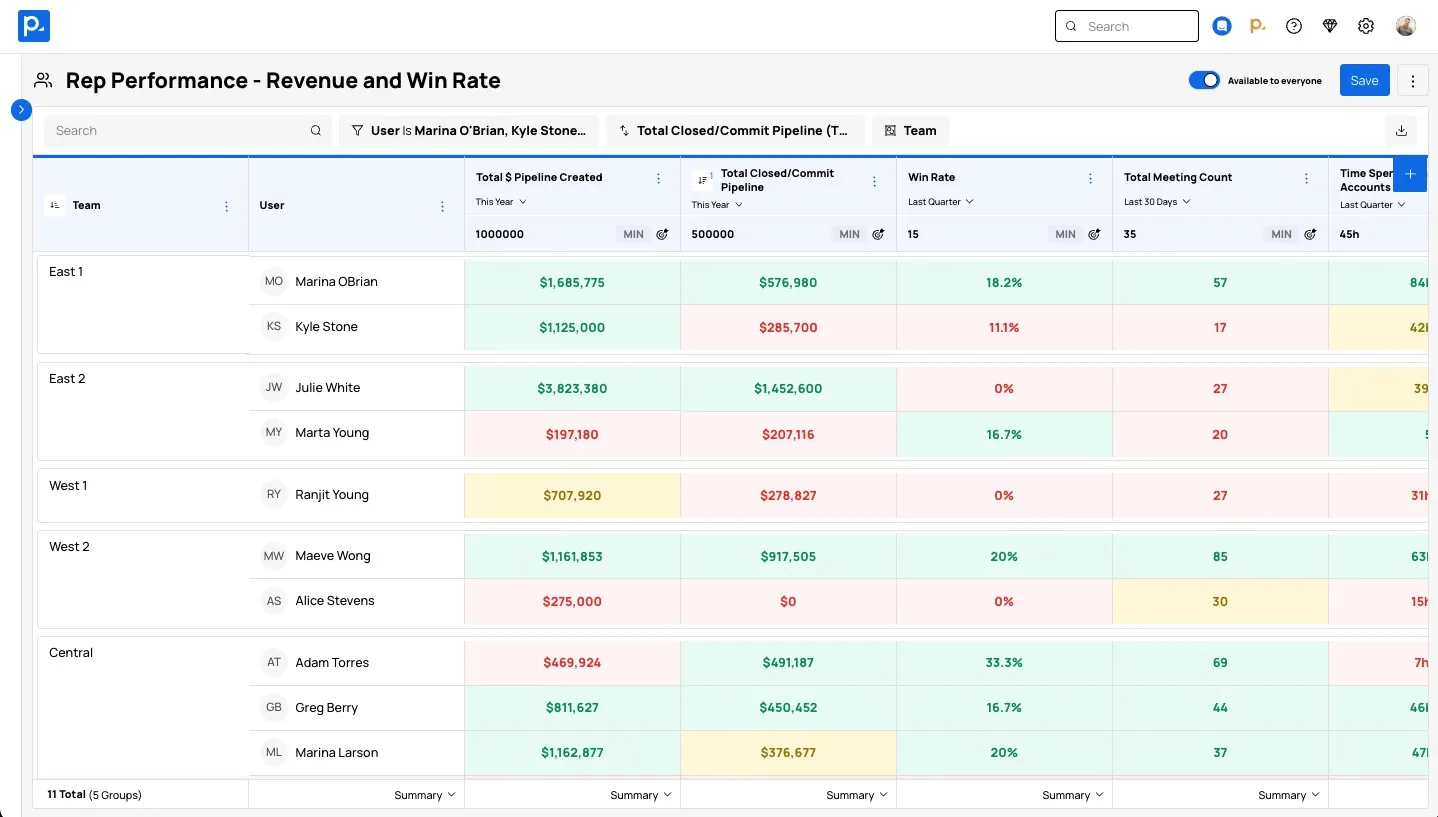
Task: Open the Team grouping chip
Action: click(910, 131)
